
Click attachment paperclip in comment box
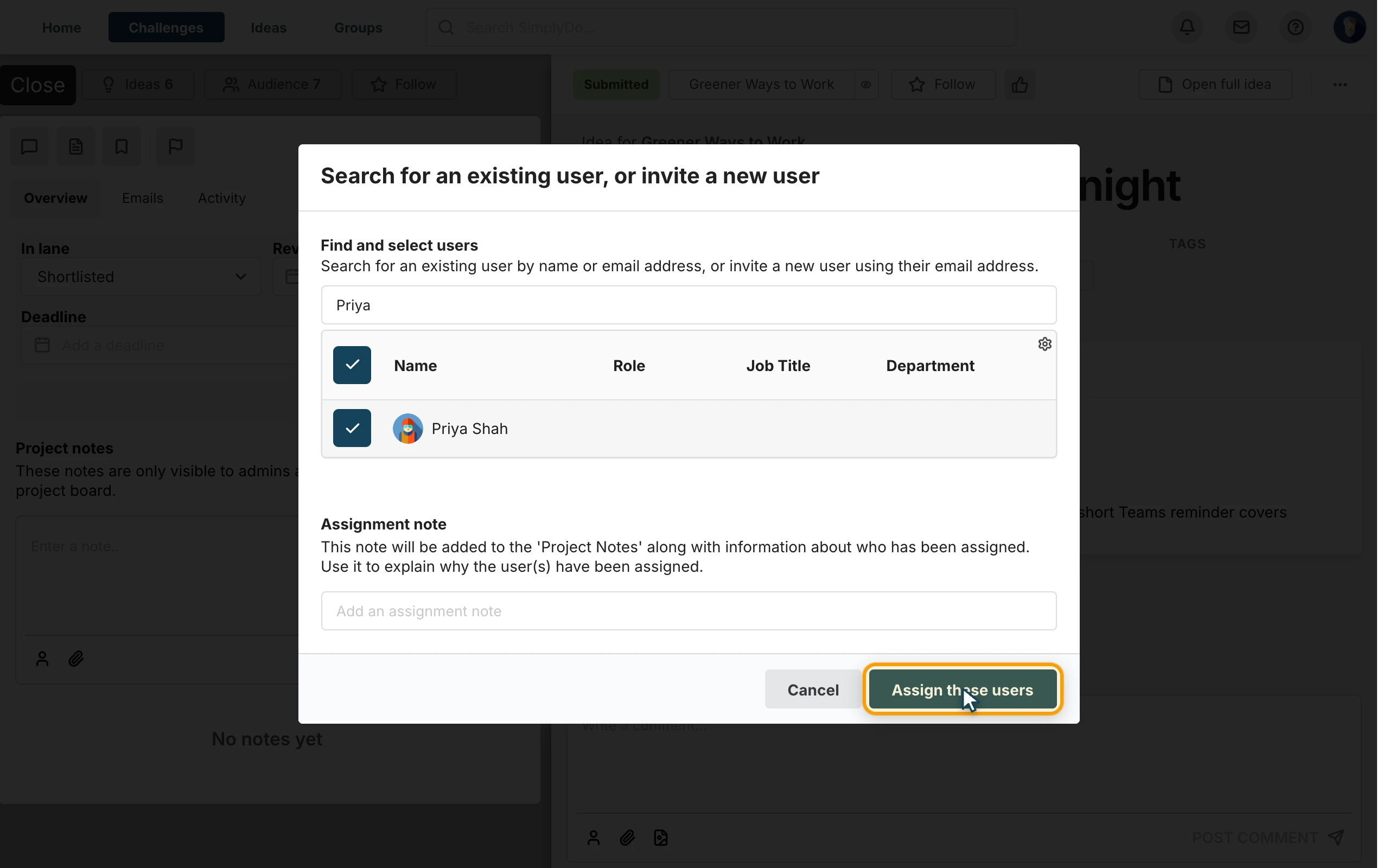[627, 838]
